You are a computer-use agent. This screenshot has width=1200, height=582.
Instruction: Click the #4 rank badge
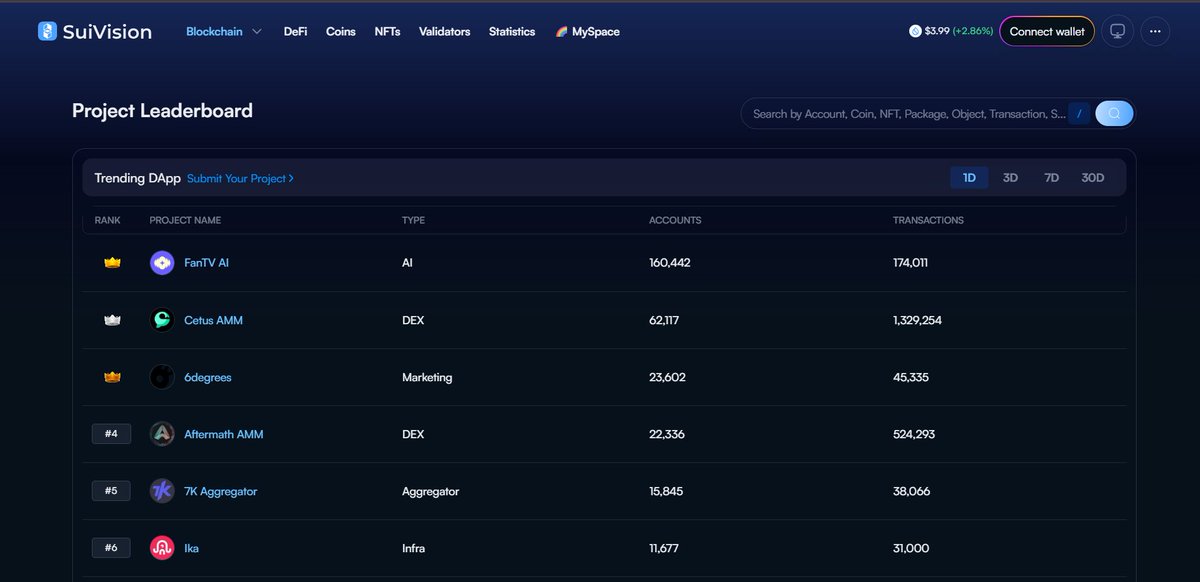[111, 434]
